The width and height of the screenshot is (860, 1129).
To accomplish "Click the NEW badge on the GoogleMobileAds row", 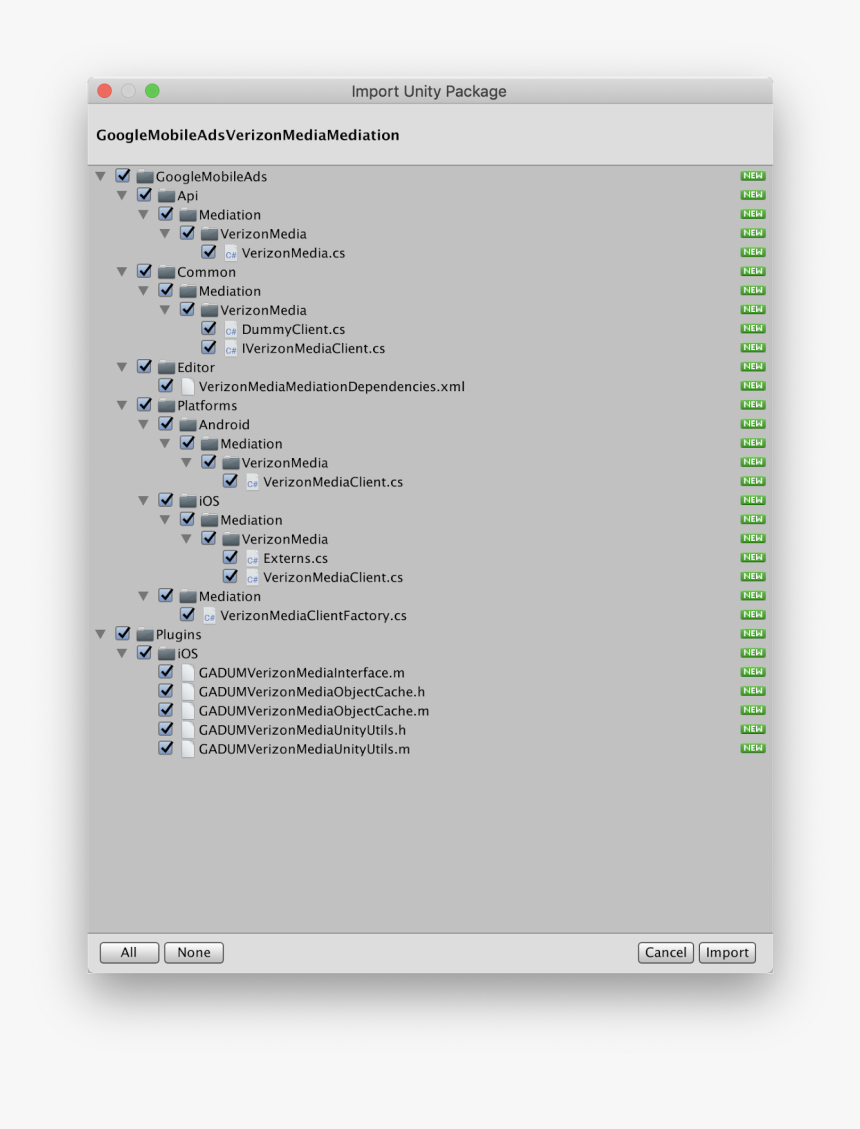I will coord(753,176).
